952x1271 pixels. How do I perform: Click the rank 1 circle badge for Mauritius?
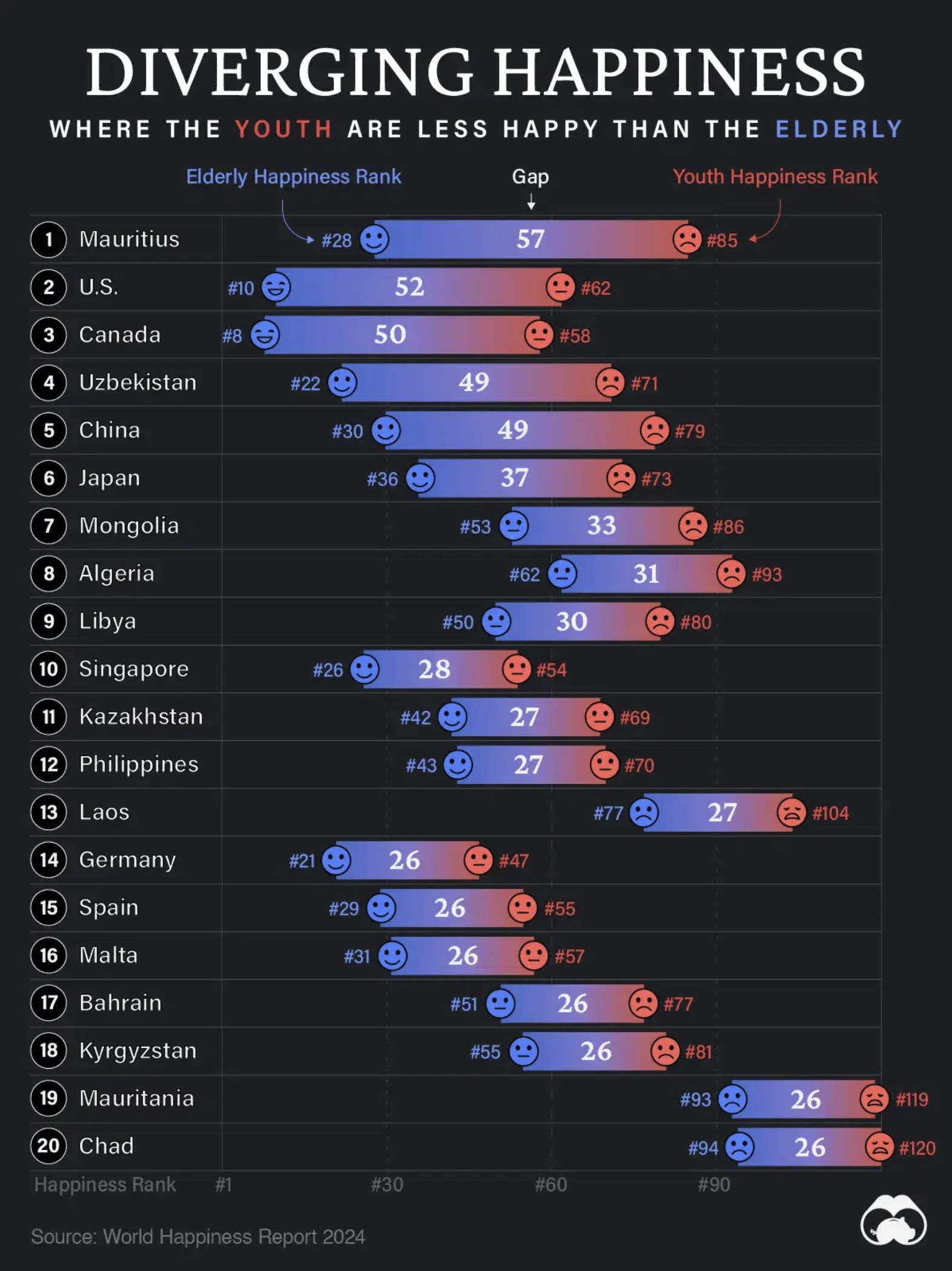pyautogui.click(x=48, y=239)
